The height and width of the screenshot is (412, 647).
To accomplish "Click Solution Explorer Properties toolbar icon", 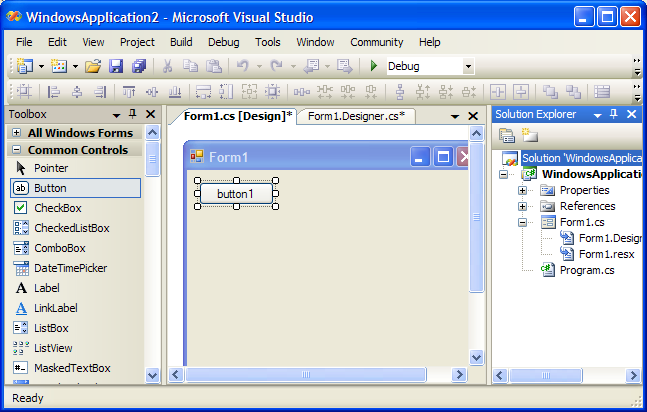I will click(507, 135).
